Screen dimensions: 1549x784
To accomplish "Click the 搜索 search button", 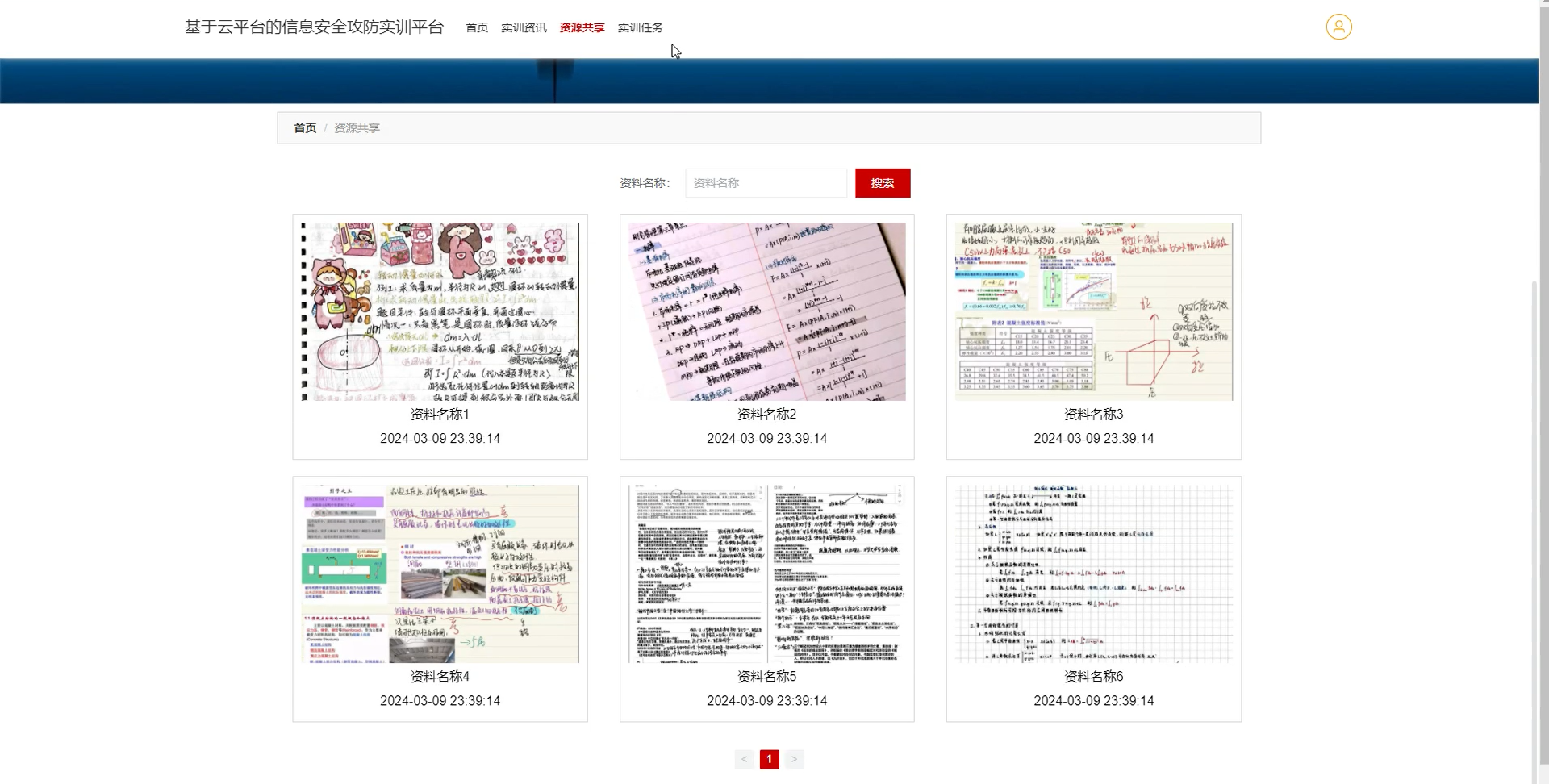I will pyautogui.click(x=882, y=183).
